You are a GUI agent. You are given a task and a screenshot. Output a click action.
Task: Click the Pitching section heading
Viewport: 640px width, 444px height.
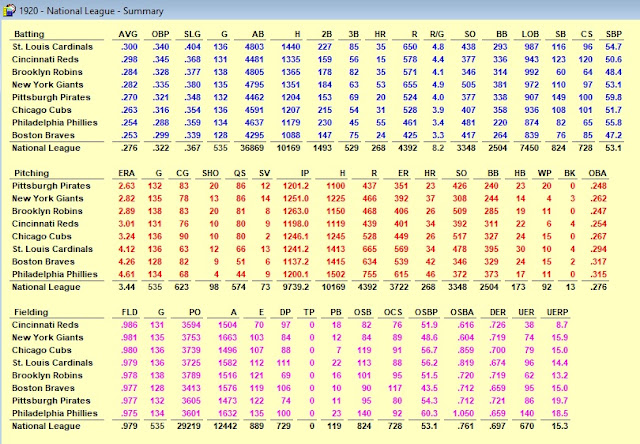(31, 173)
